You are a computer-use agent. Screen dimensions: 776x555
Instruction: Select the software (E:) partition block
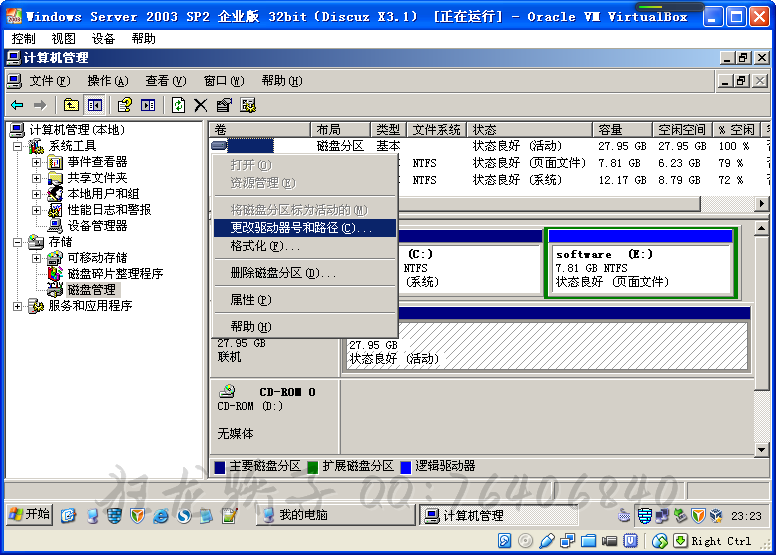[x=640, y=263]
